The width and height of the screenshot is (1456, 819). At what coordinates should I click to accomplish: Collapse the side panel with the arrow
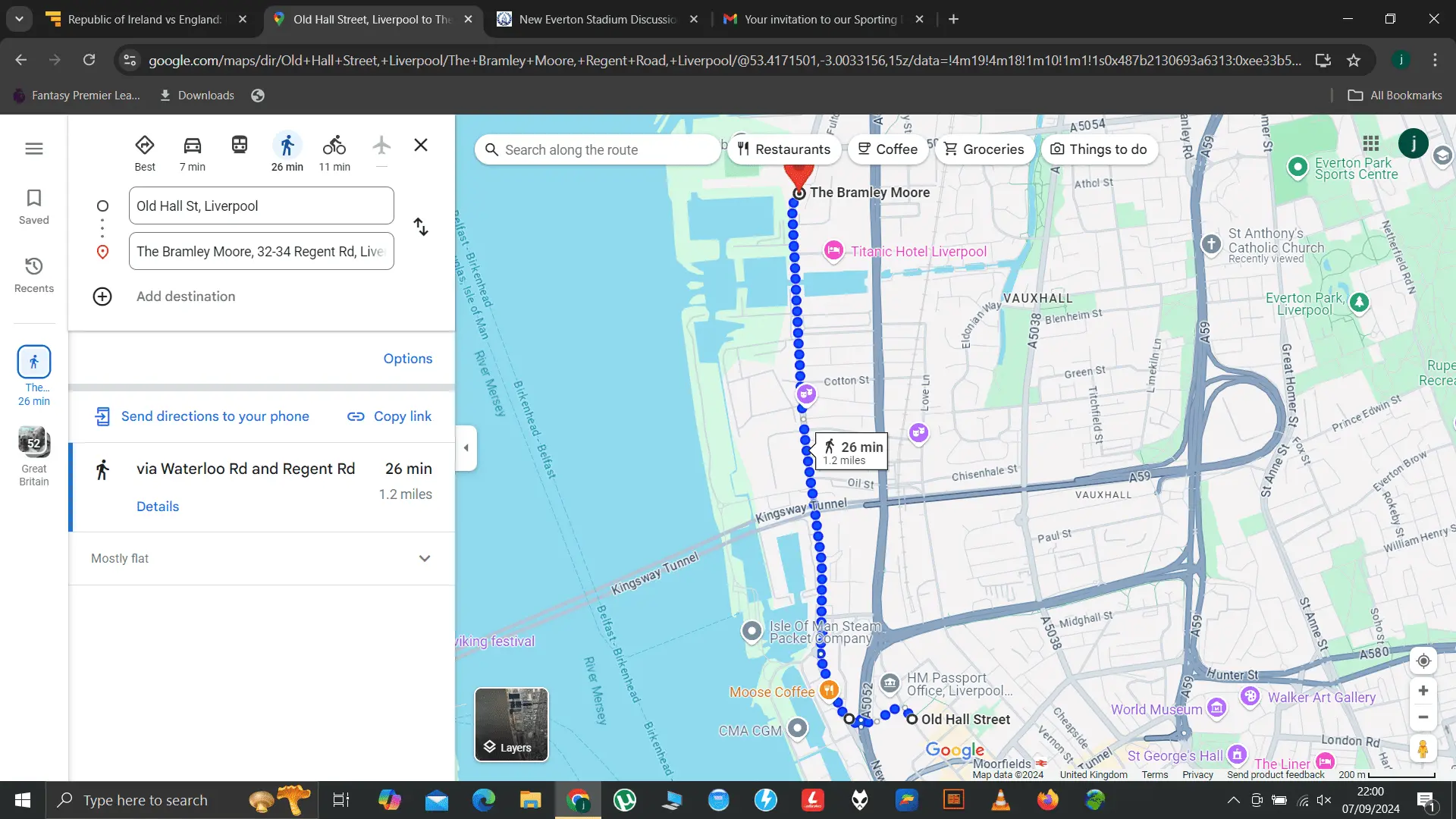(466, 448)
